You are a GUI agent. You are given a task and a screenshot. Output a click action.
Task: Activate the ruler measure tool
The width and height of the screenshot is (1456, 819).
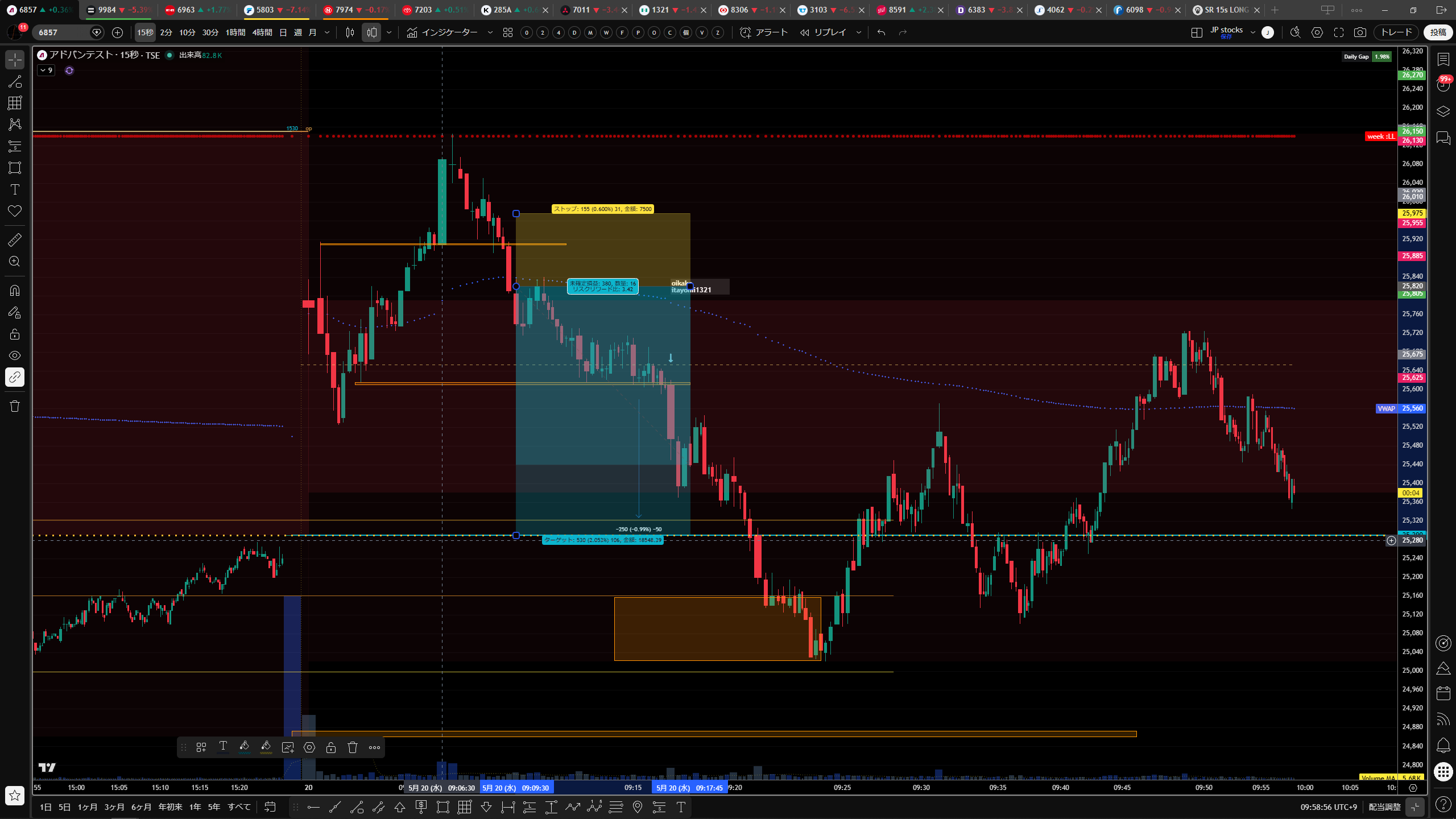click(x=15, y=240)
